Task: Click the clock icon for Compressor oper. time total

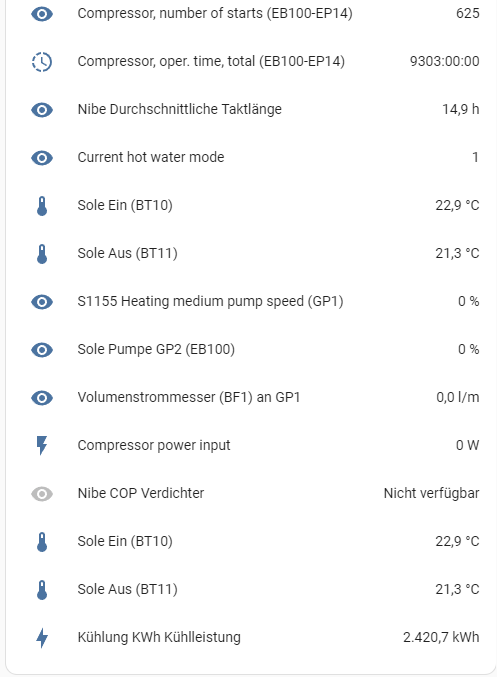Action: (42, 62)
